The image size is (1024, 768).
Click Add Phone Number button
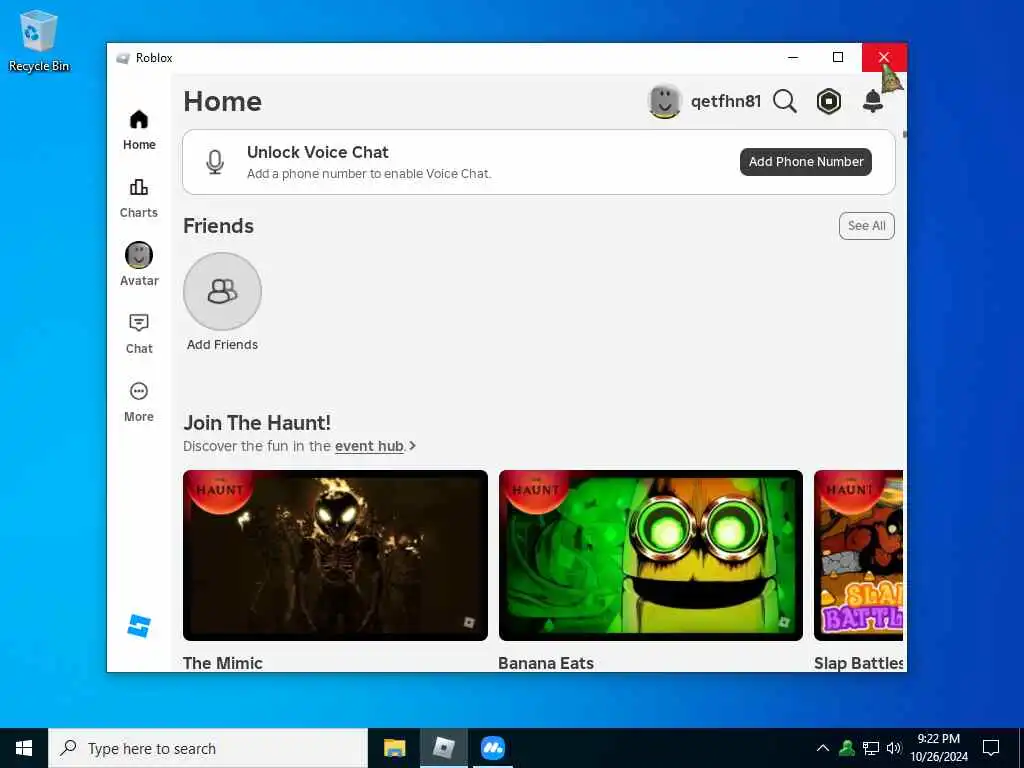pyautogui.click(x=806, y=161)
